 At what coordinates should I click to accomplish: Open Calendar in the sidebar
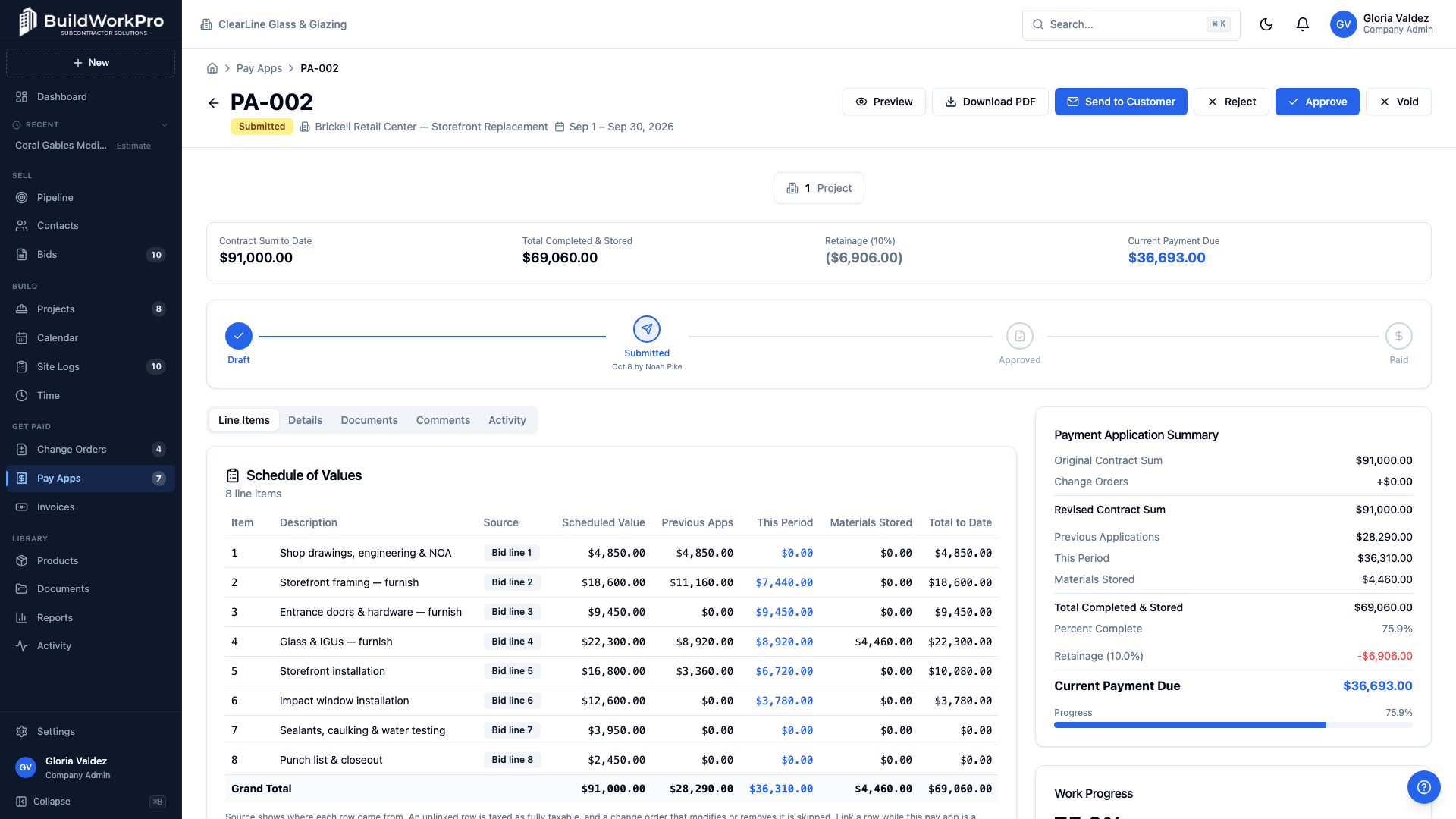point(90,338)
